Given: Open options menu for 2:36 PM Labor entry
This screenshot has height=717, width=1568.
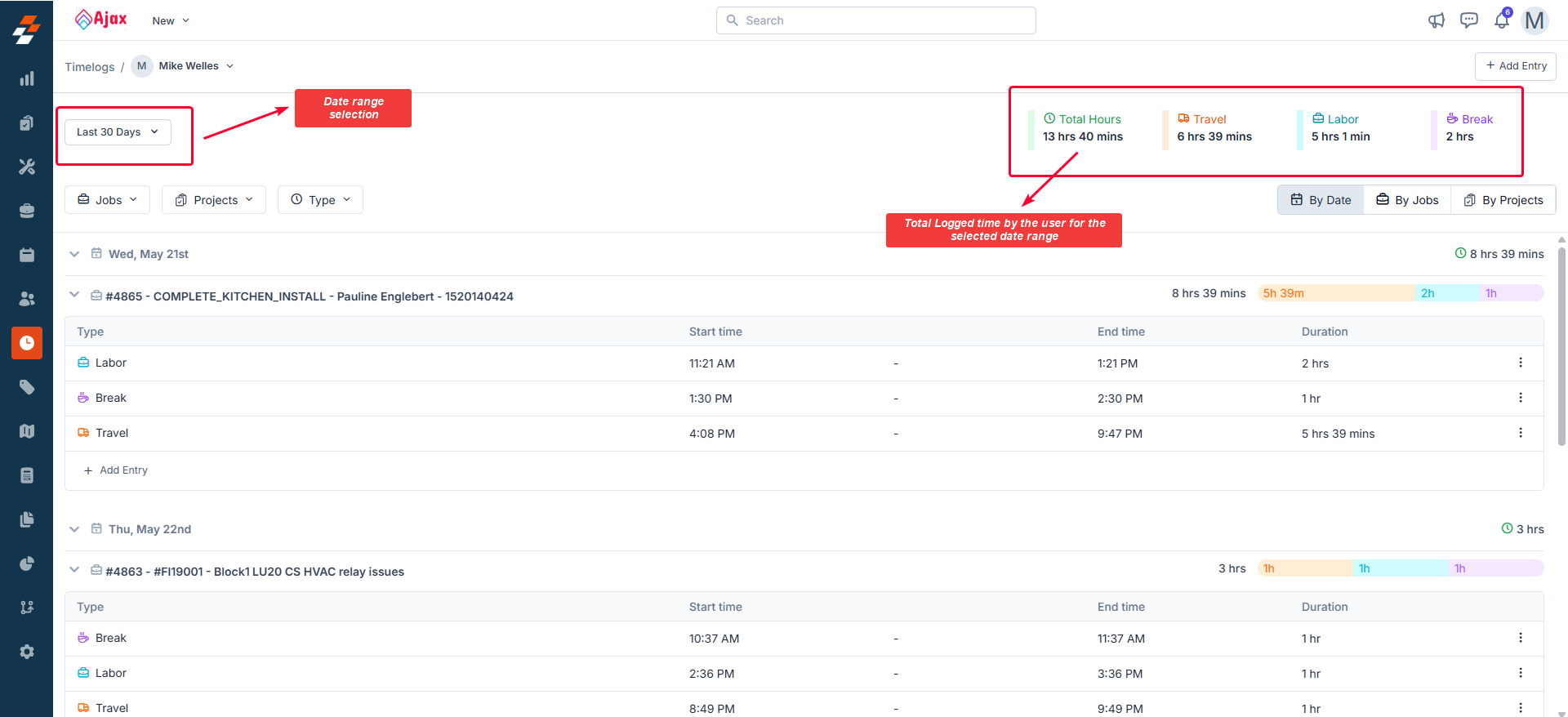Looking at the screenshot, I should [x=1521, y=673].
